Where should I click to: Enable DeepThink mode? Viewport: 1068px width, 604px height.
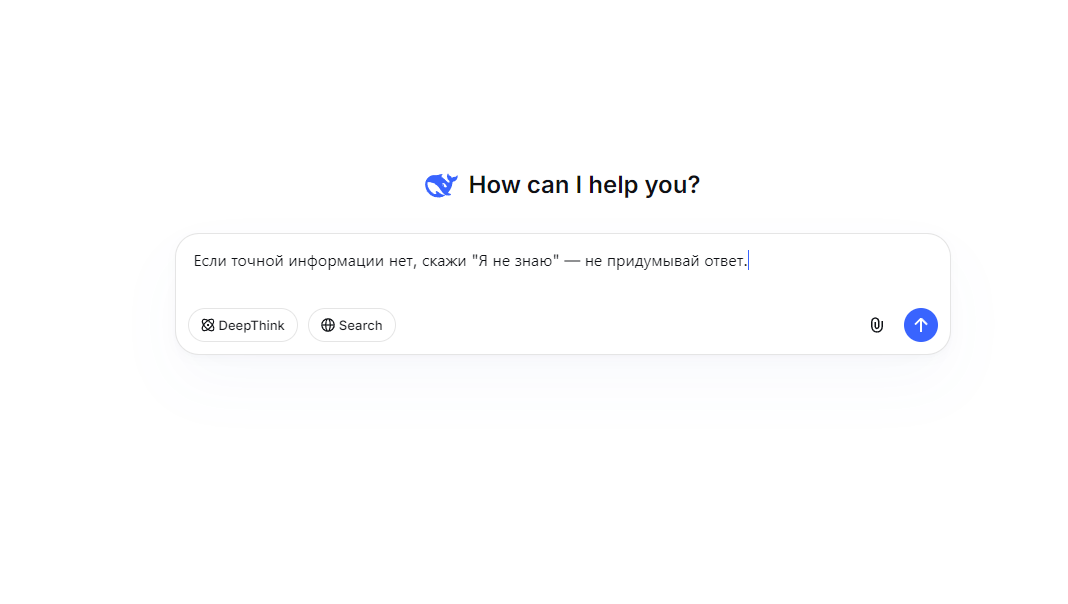pos(243,325)
